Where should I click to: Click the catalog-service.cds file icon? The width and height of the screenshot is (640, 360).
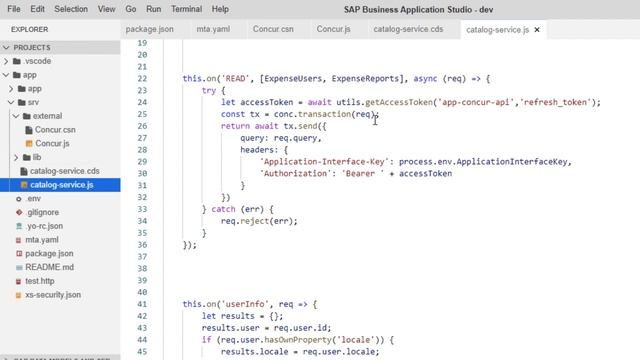click(24, 171)
